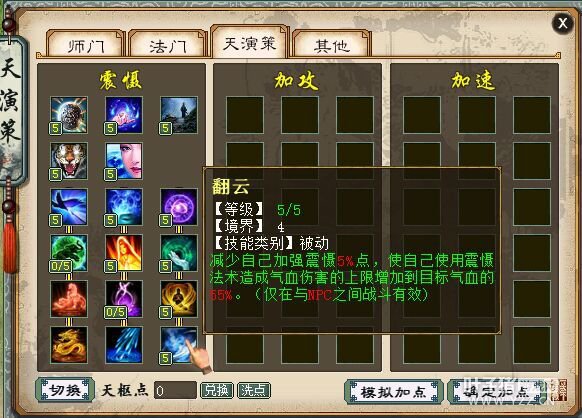Select the roaring tiger skill icon
This screenshot has height=418, width=582.
69,161
